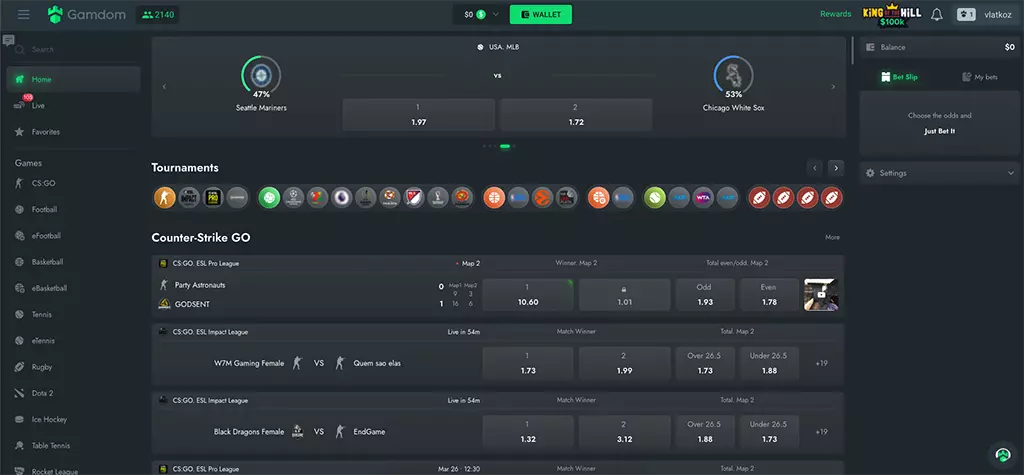The width and height of the screenshot is (1024, 475).
Task: Open Favorites in sidebar
Action: [74, 131]
